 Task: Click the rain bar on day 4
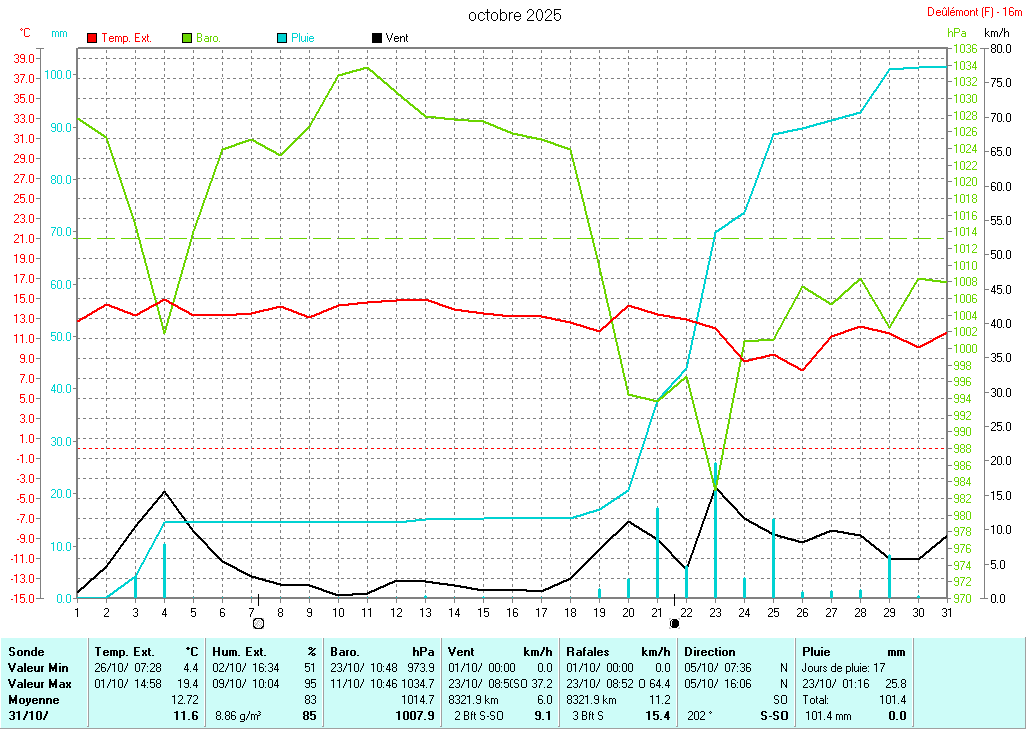(164, 570)
